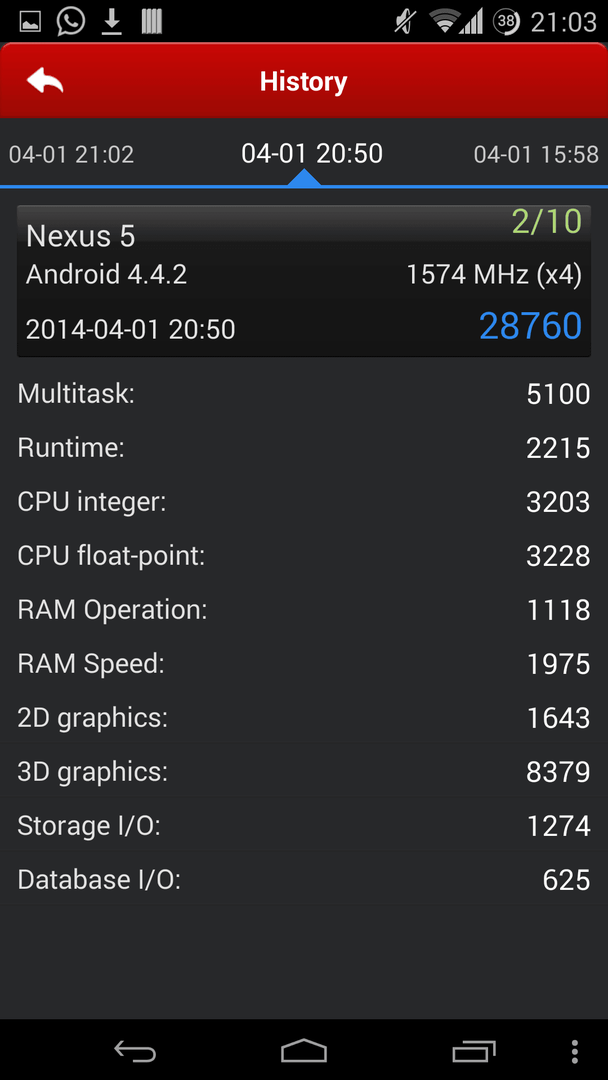
Task: Open the WhatsApp notification icon in the status bar
Action: pyautogui.click(x=71, y=21)
